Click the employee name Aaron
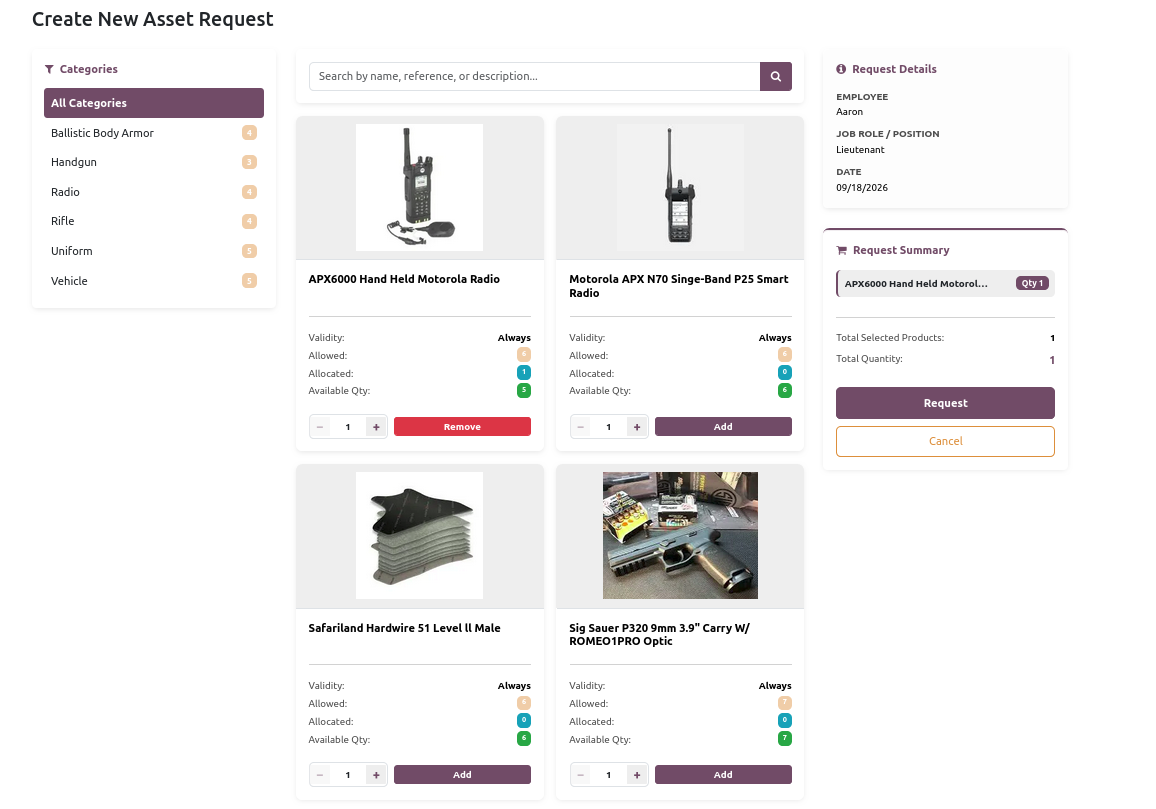Viewport: 1156px width, 809px height. click(x=849, y=112)
